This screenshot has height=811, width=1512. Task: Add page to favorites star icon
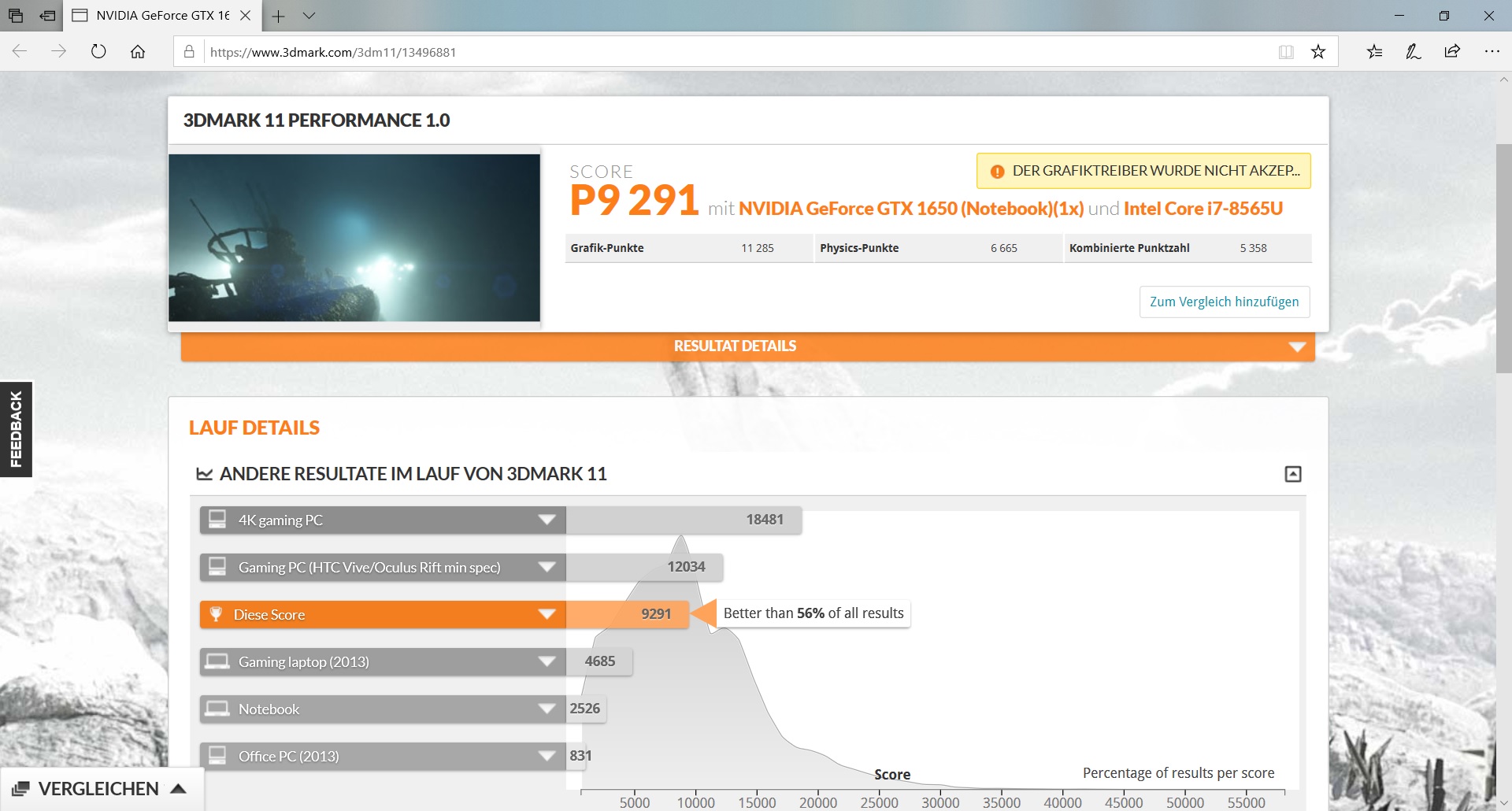pyautogui.click(x=1318, y=52)
